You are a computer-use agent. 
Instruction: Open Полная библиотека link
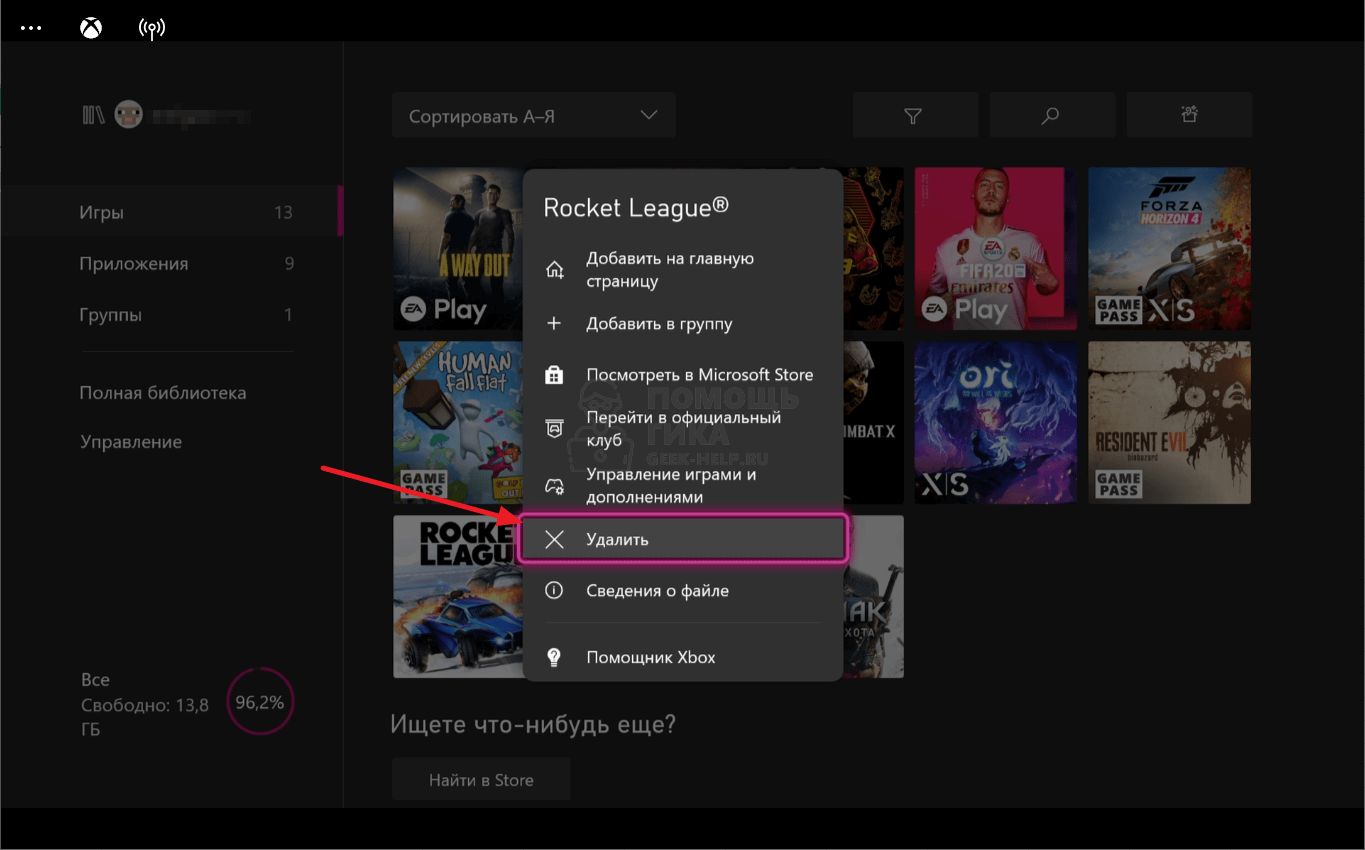tap(163, 393)
